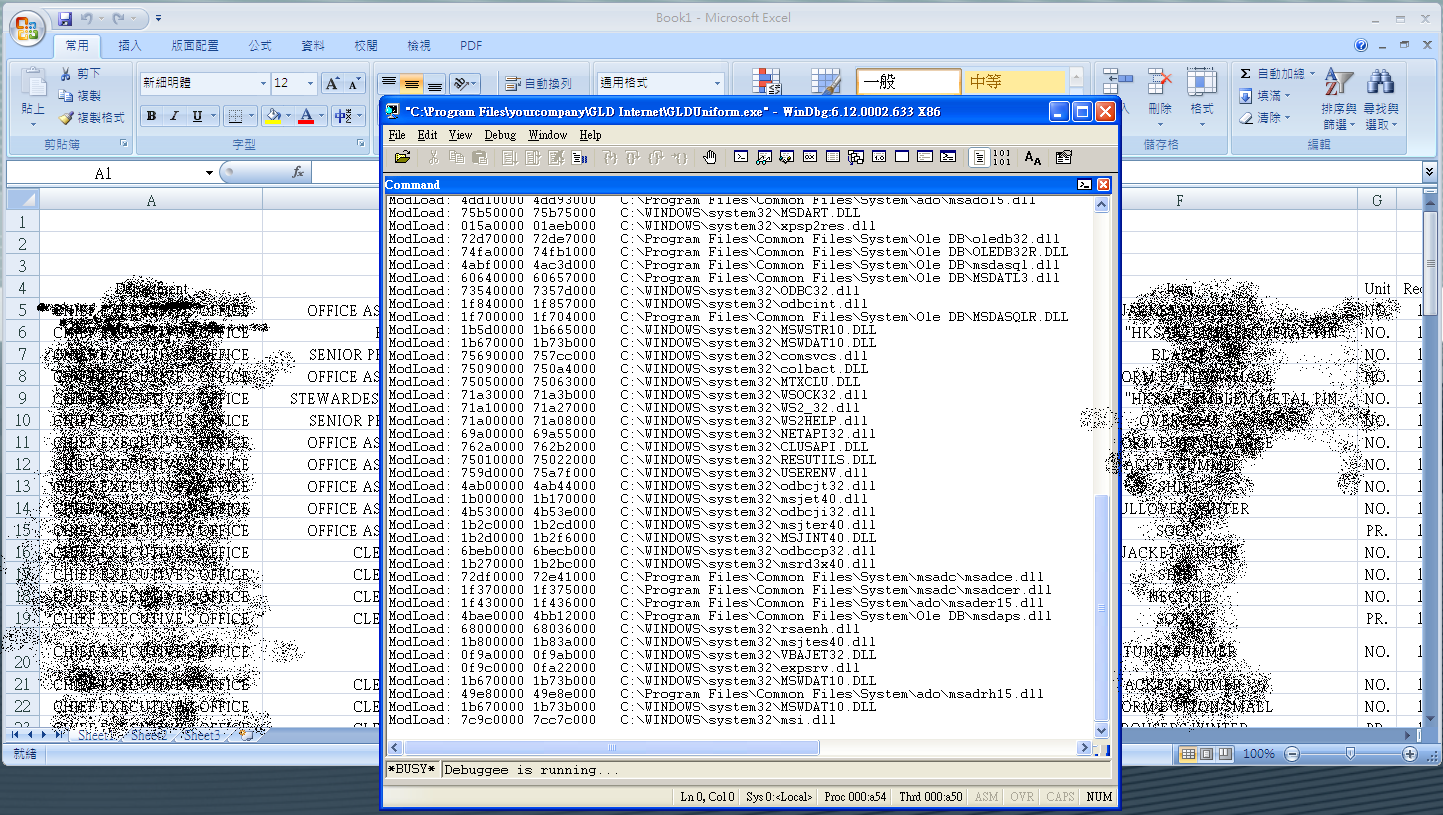
Task: Click the WinDbg Open source file icon
Action: (403, 157)
